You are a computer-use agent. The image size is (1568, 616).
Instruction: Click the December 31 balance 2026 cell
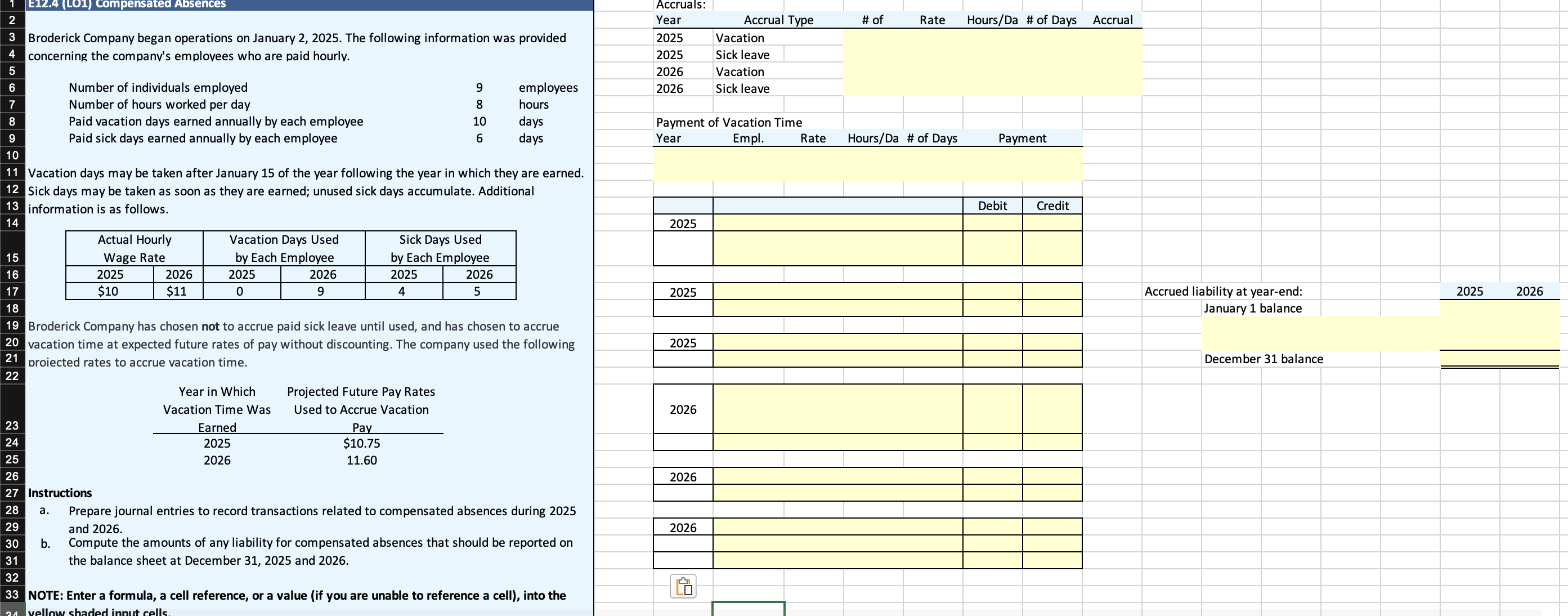point(1529,359)
